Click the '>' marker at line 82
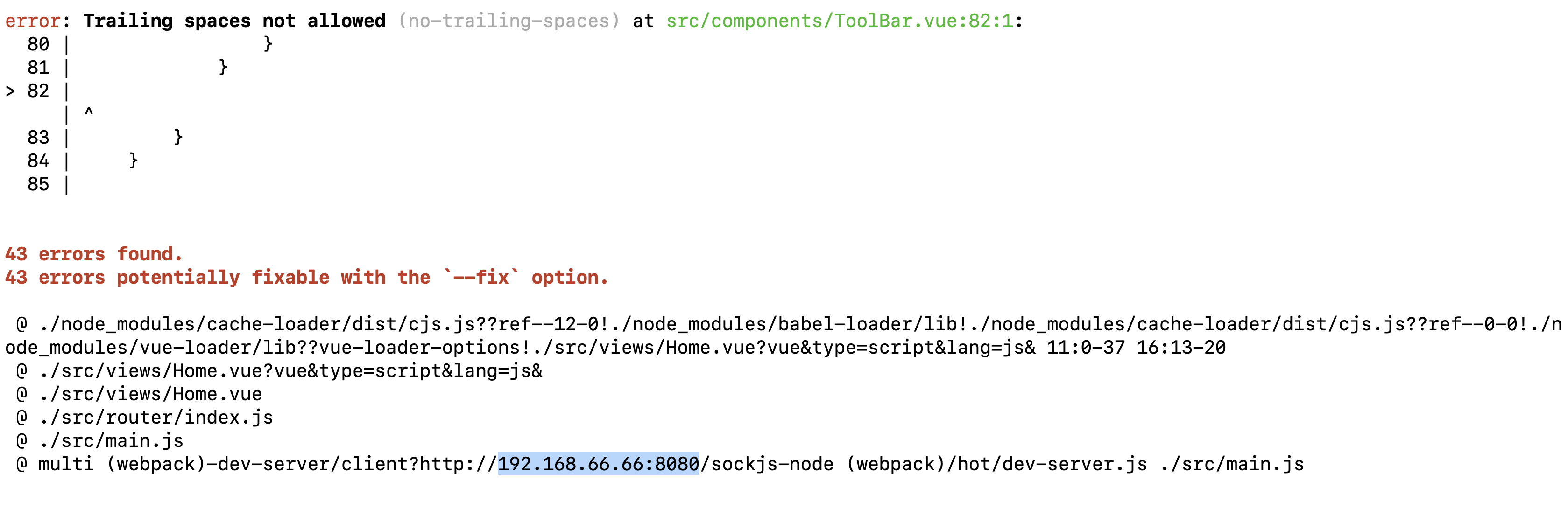The height and width of the screenshot is (516, 1568). [x=10, y=91]
